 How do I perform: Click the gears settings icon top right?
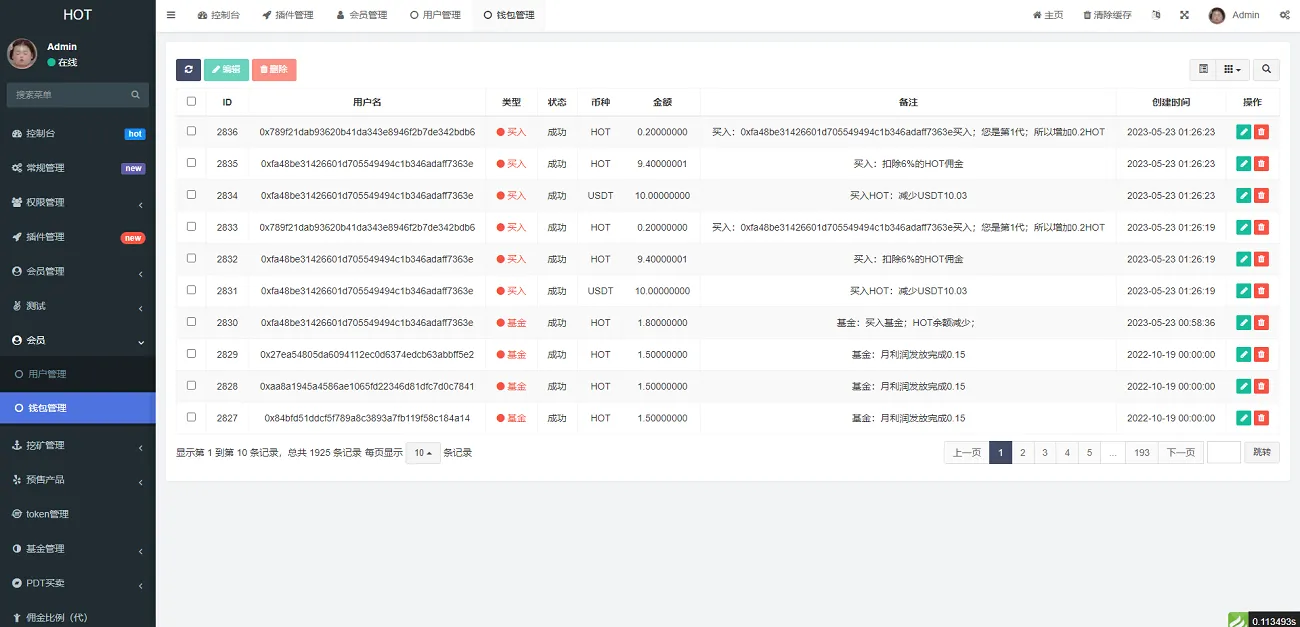(1285, 14)
